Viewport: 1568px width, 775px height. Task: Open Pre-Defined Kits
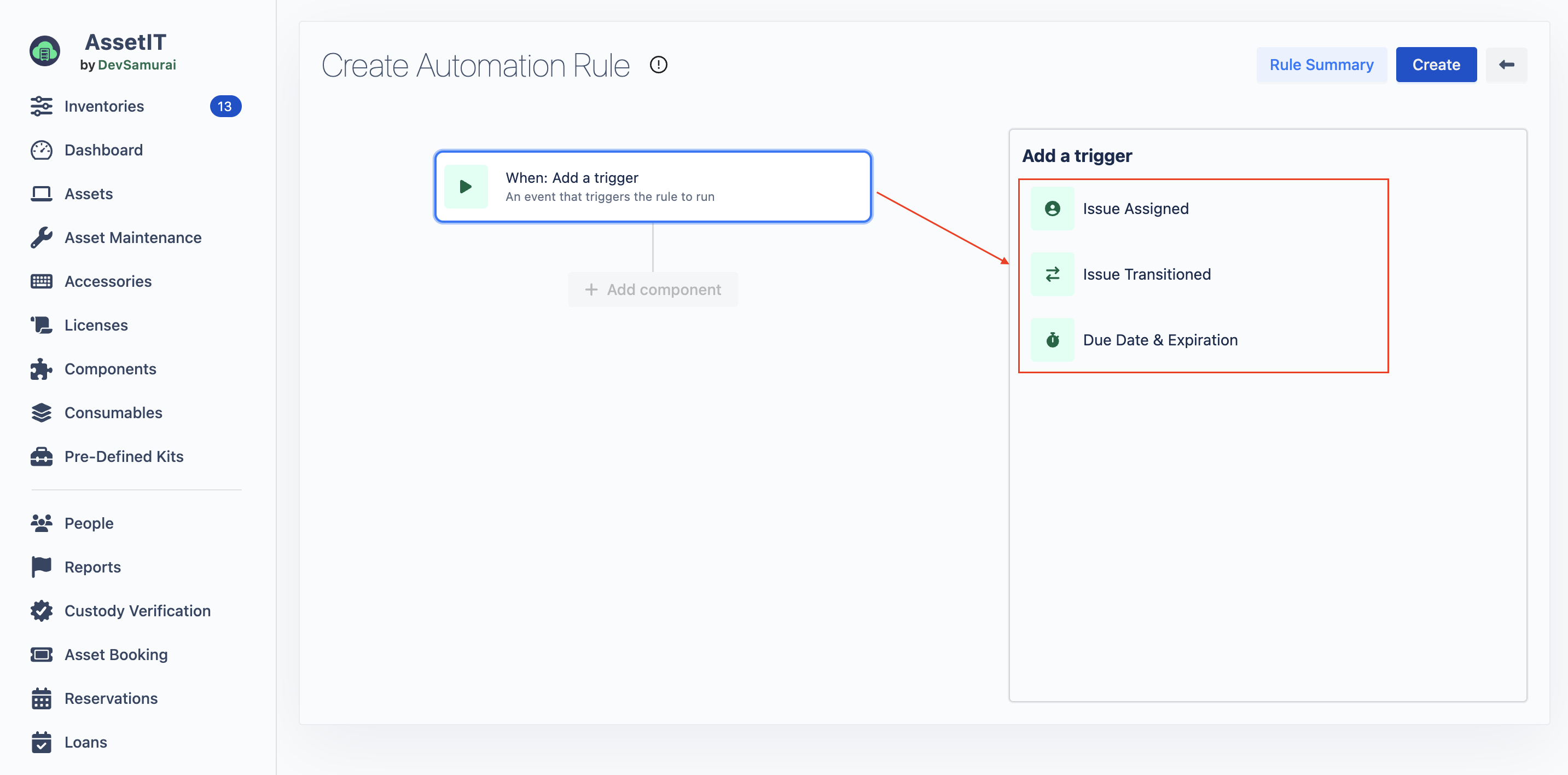[124, 456]
